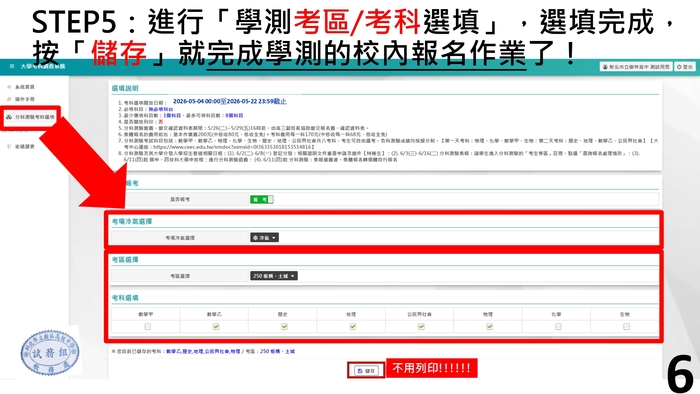Viewport: 700px width, 394px height.
Task: Click the 考場冷氣選擇 section heading
Action: coord(132,221)
